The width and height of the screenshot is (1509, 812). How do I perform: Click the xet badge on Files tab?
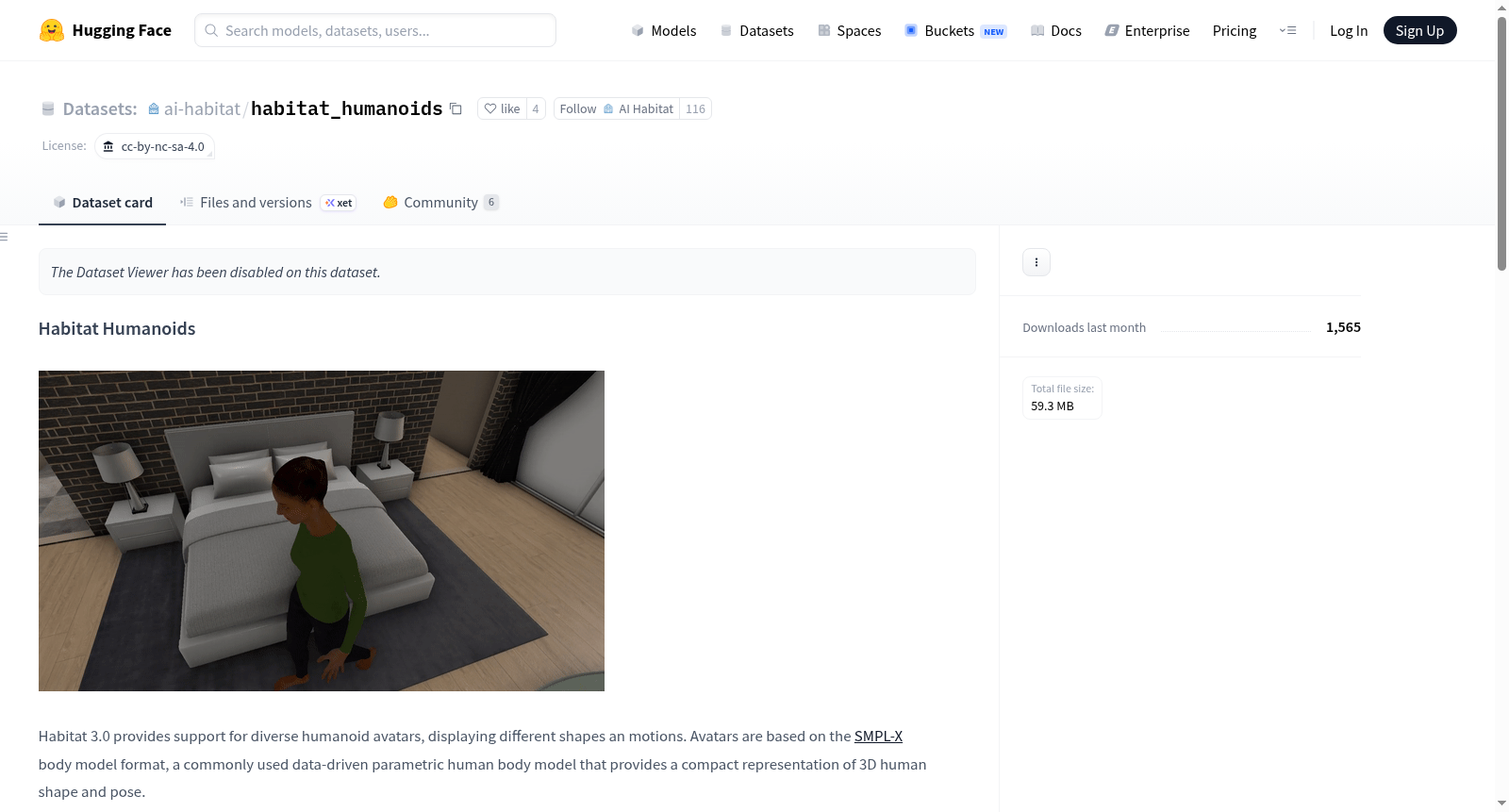(339, 203)
